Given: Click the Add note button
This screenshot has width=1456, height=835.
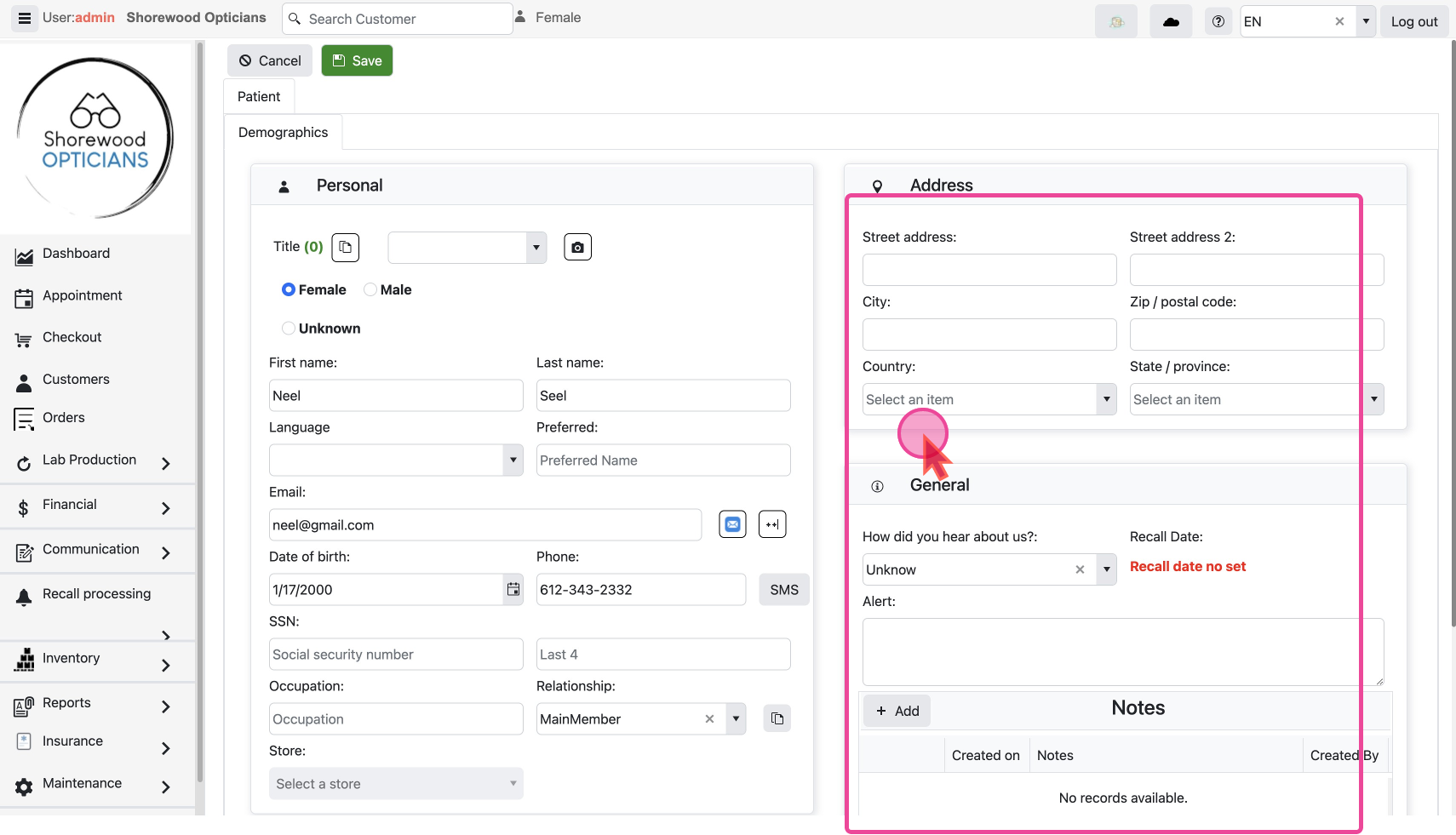Looking at the screenshot, I should click(897, 711).
